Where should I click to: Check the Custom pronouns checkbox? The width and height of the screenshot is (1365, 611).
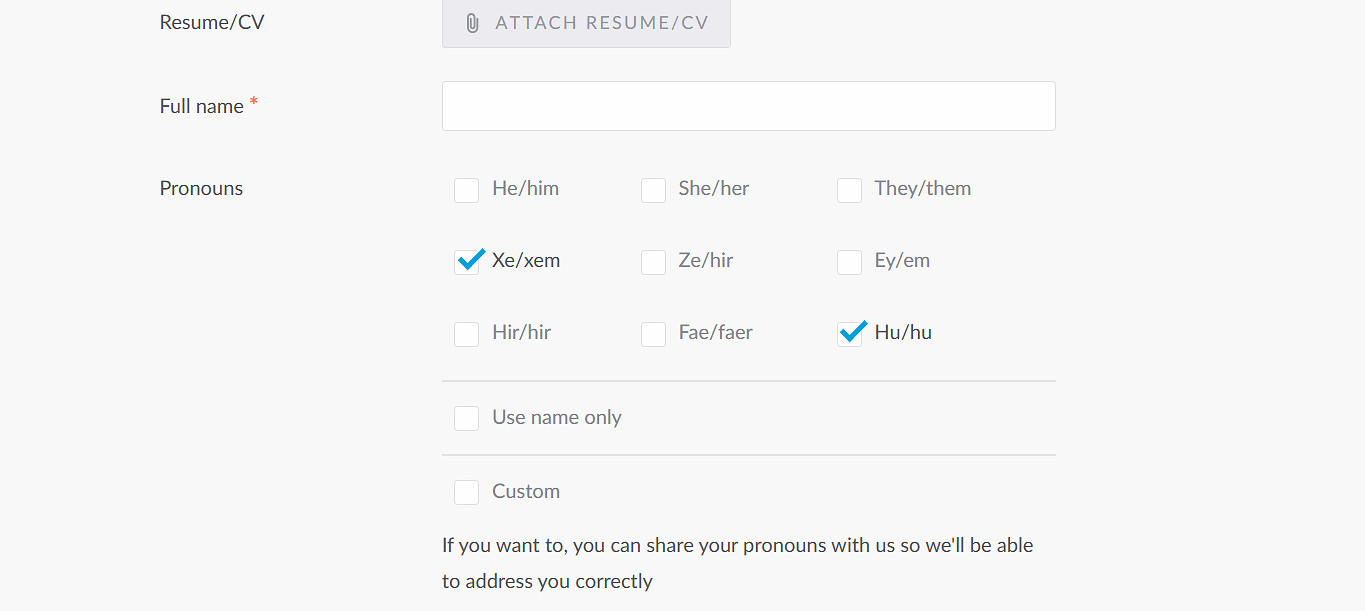[x=466, y=492]
